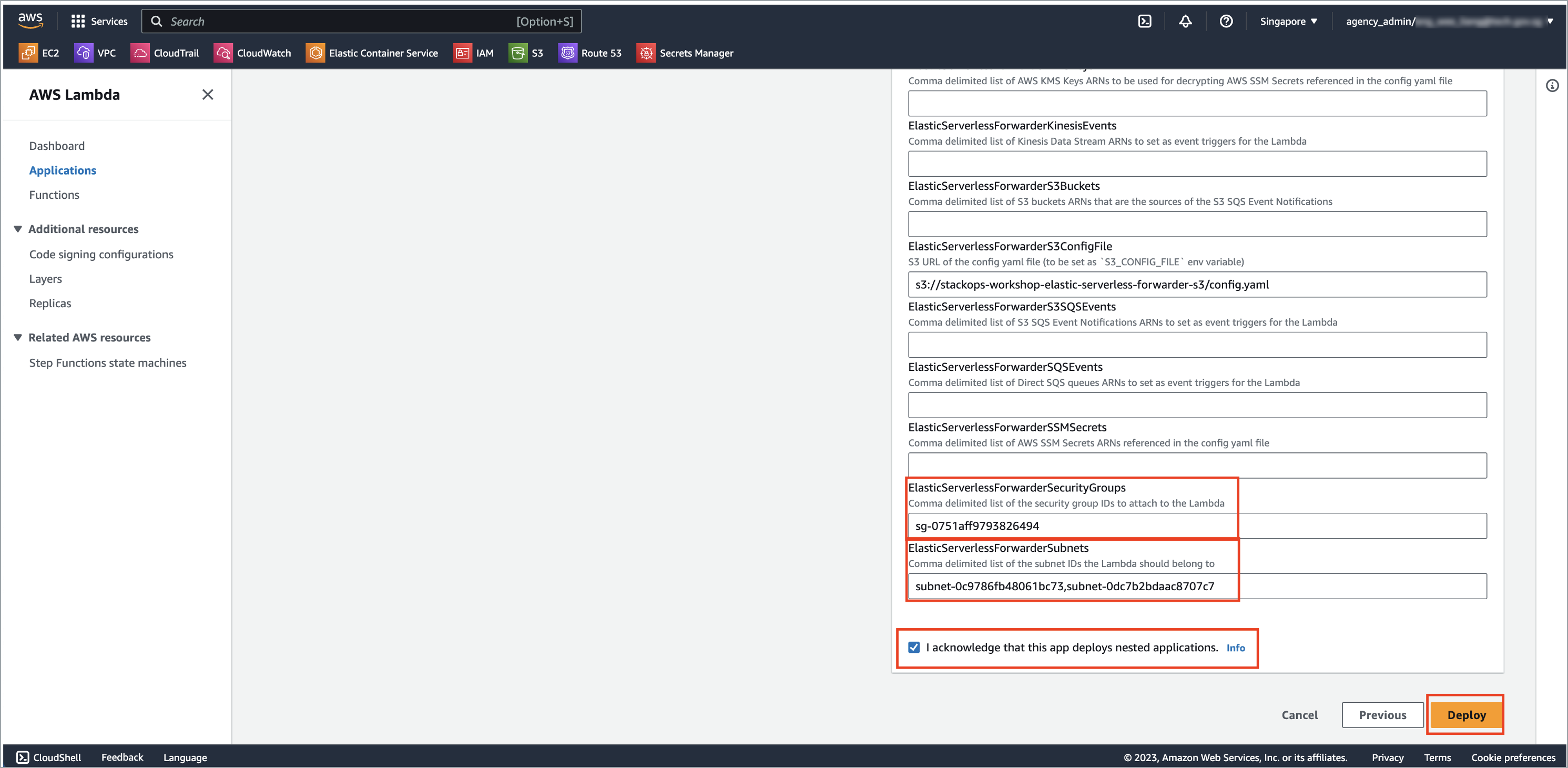This screenshot has height=768, width=1568.
Task: Open Elastic Container Service shortcut
Action: pos(372,53)
